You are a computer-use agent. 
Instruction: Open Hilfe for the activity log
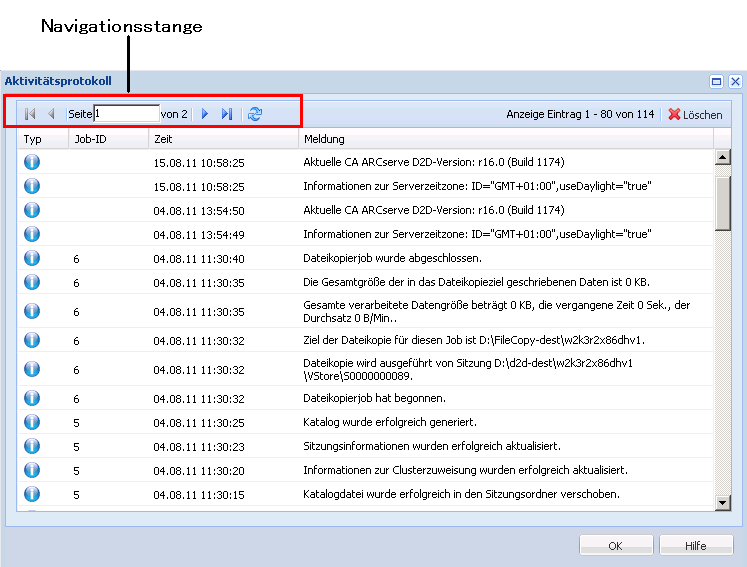[696, 545]
